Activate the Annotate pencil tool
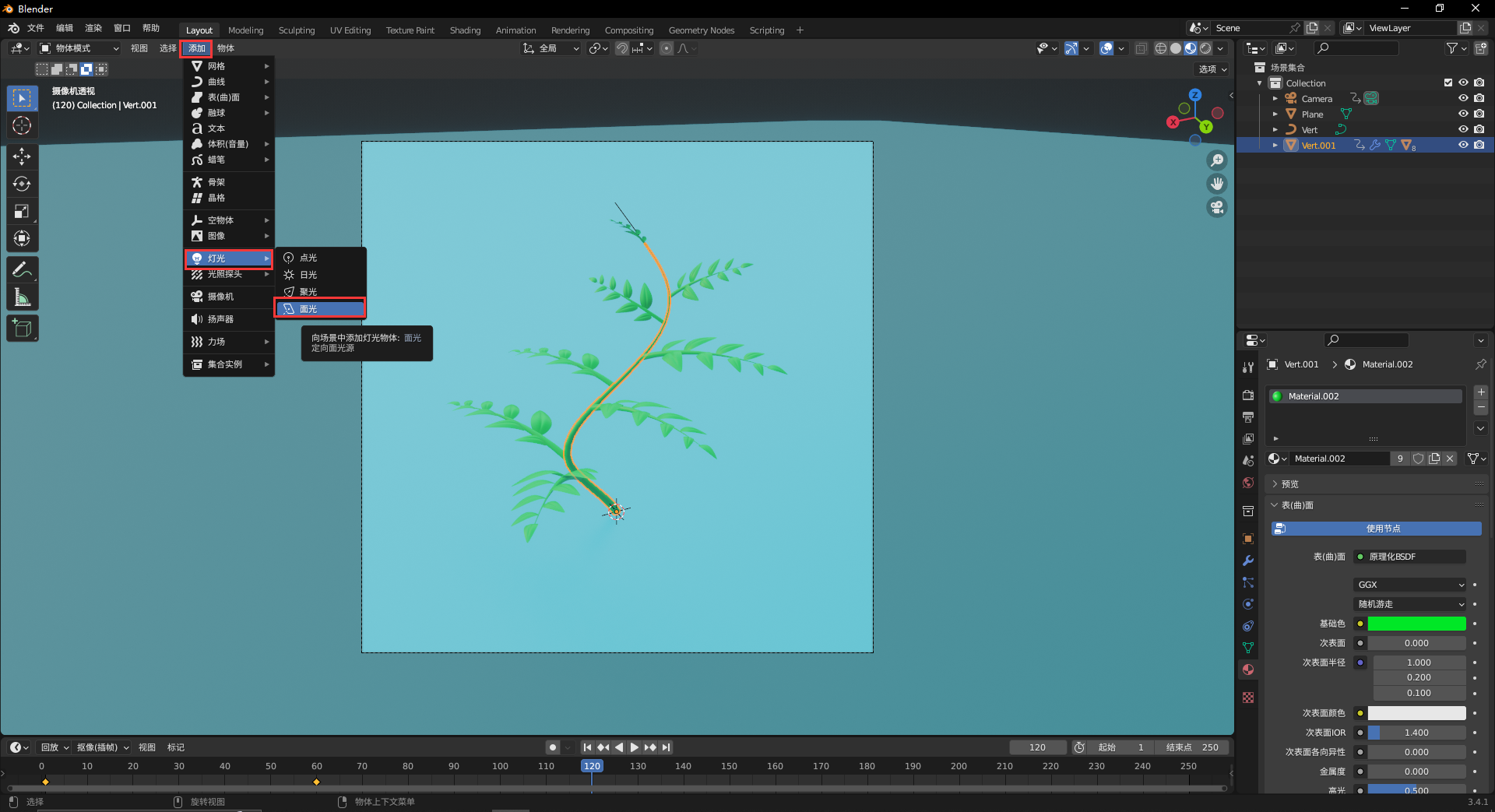 (22, 270)
